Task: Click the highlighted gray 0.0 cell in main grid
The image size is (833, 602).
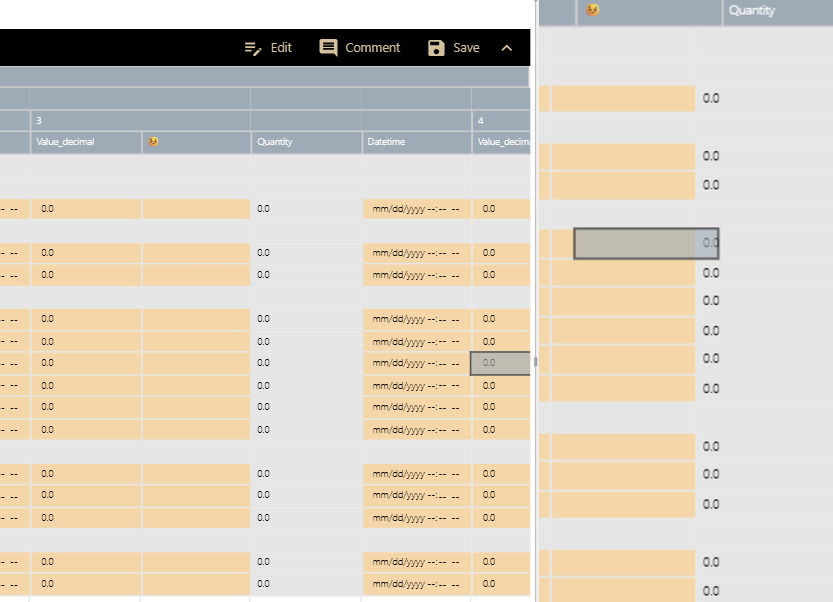Action: (x=500, y=363)
